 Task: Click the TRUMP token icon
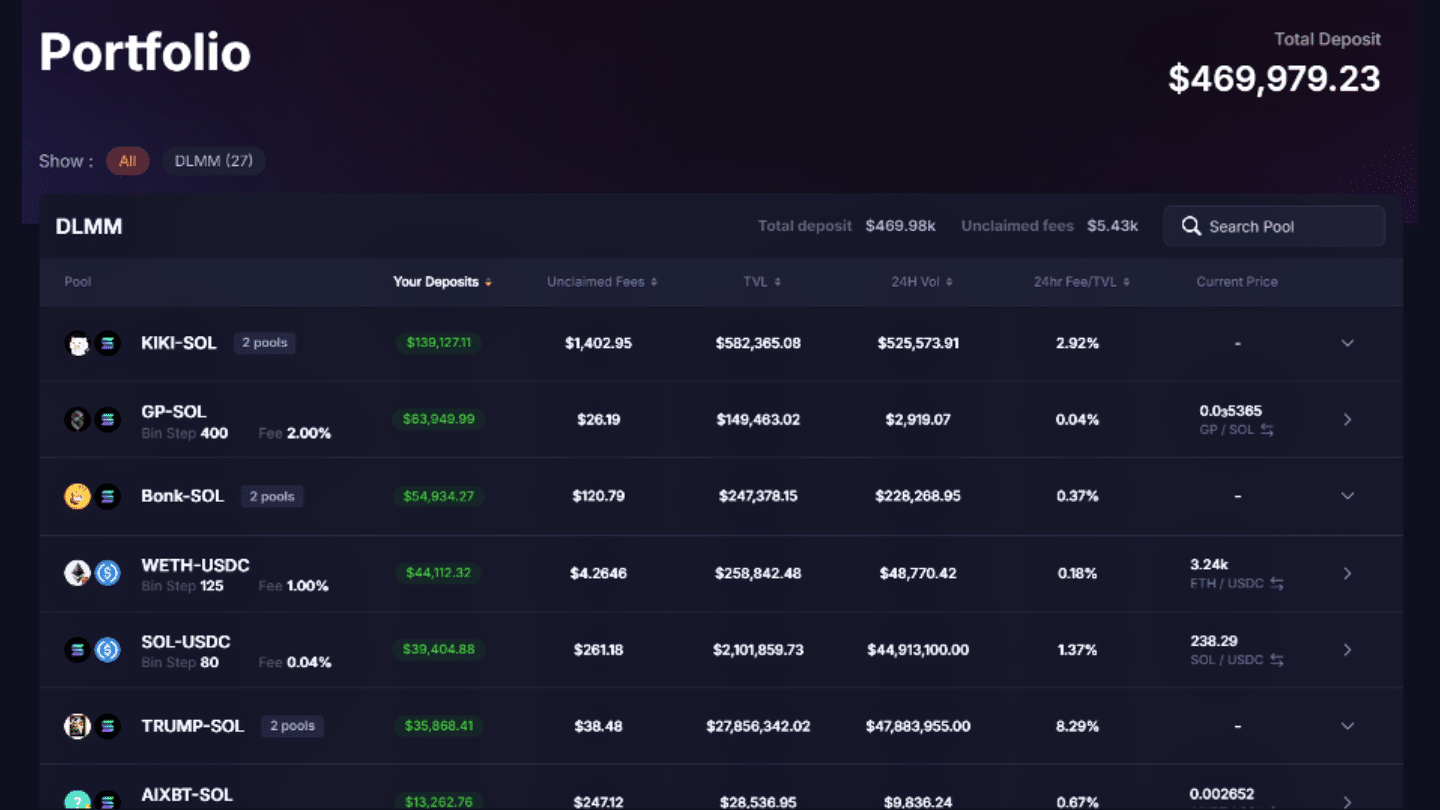pyautogui.click(x=78, y=726)
